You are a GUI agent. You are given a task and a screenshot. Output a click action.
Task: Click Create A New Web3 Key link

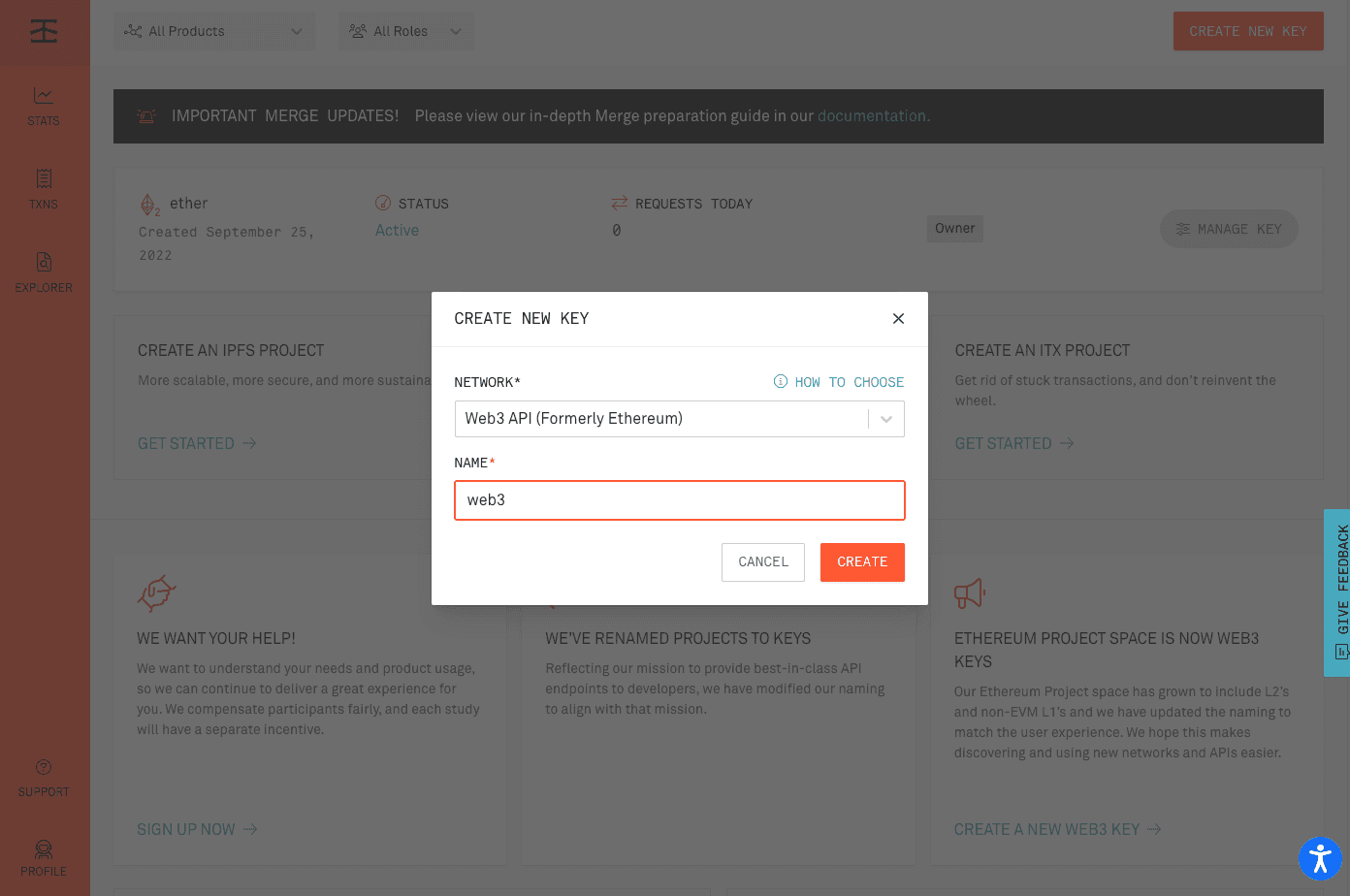[1057, 829]
